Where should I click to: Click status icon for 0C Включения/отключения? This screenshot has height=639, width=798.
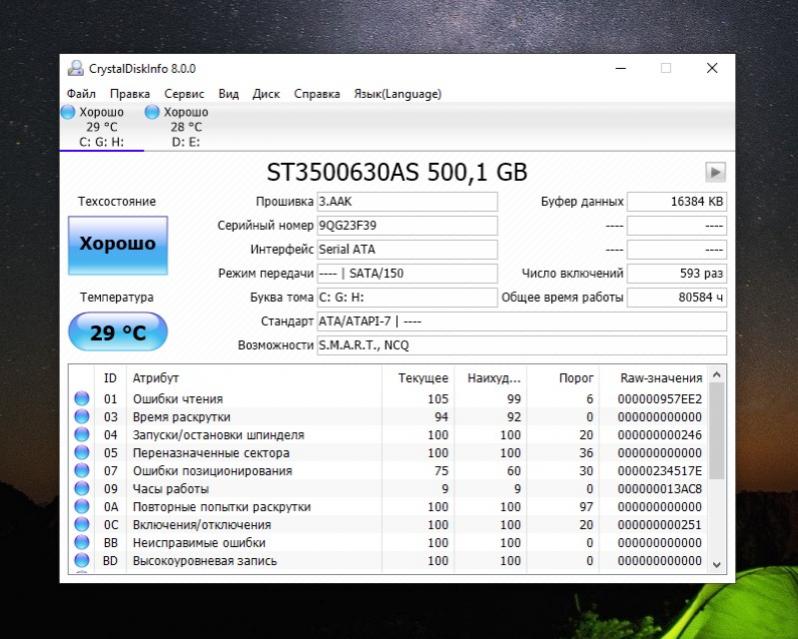click(x=82, y=525)
